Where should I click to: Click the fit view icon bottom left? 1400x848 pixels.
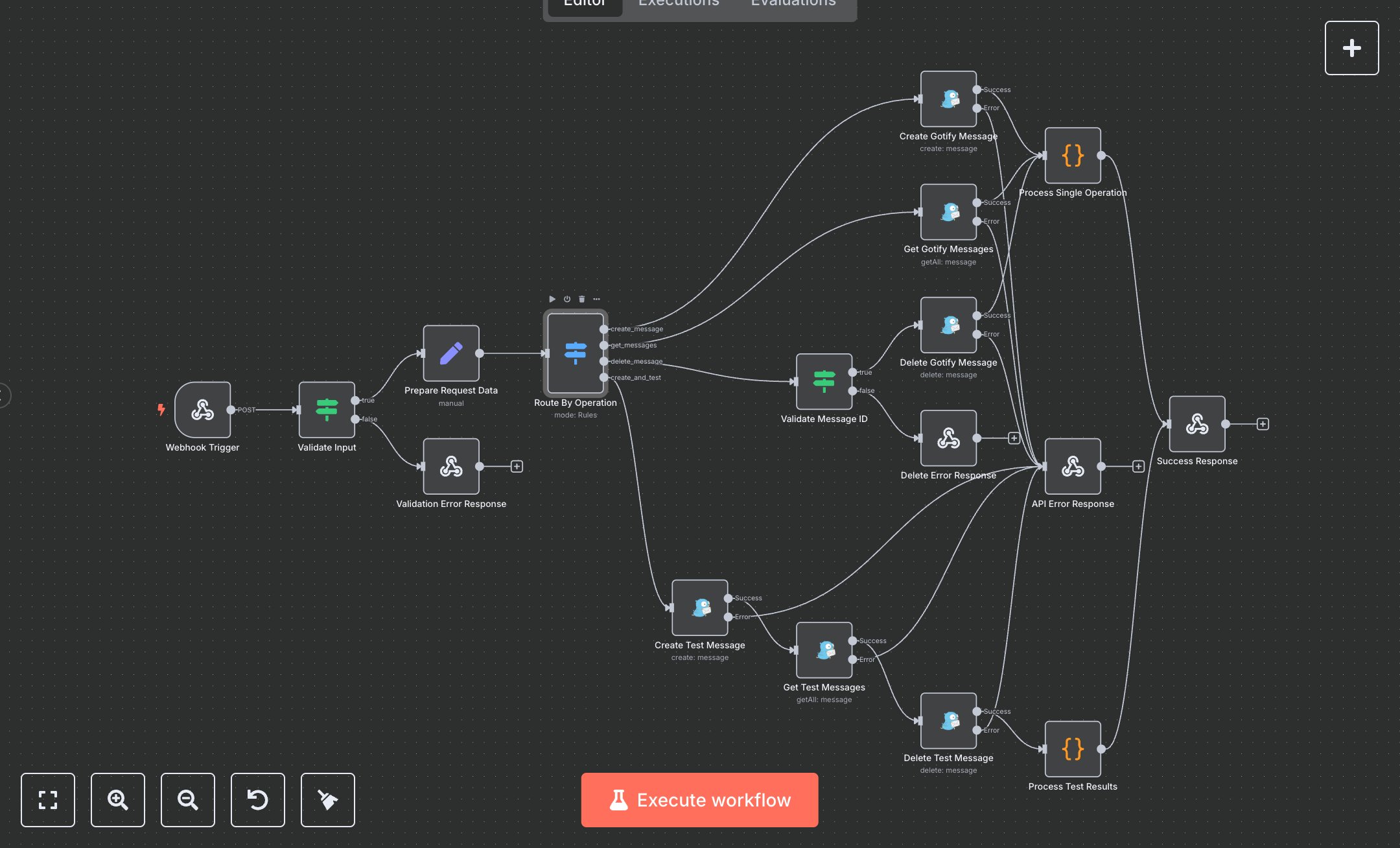pos(48,800)
